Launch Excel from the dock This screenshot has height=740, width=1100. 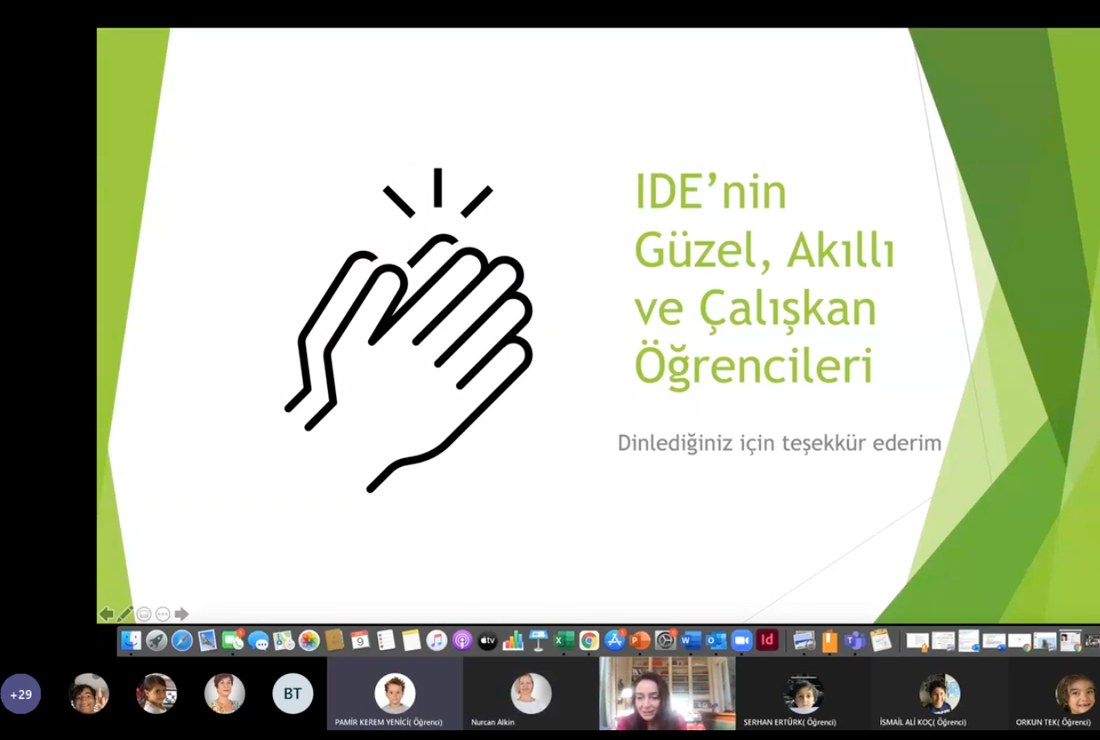click(x=563, y=640)
